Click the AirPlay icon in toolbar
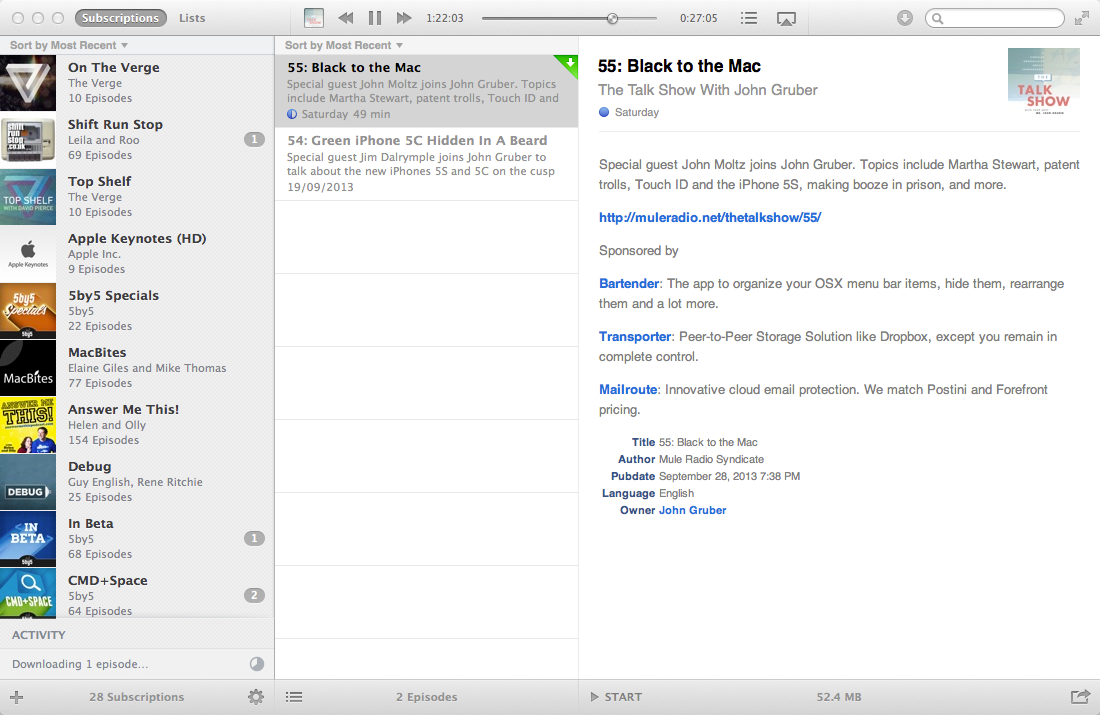The width and height of the screenshot is (1100, 715). pos(786,18)
